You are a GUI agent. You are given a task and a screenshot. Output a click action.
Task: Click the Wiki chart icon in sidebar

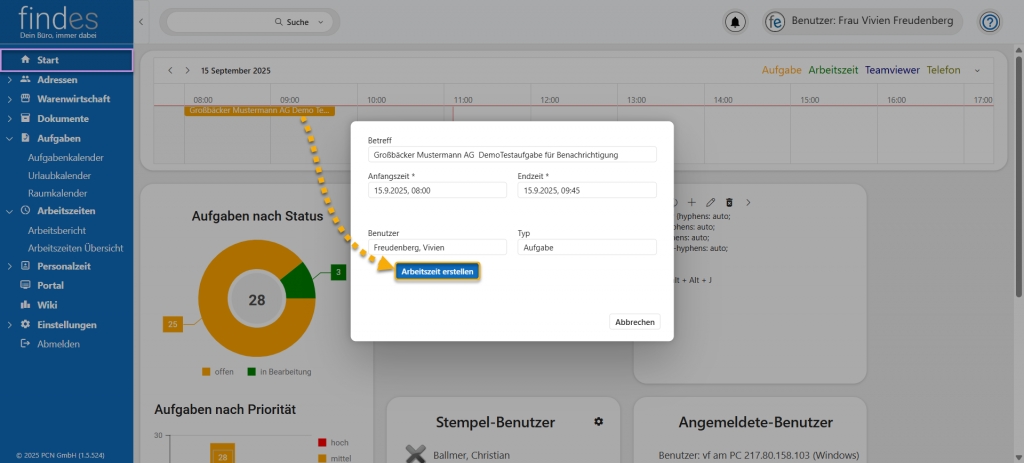pyautogui.click(x=25, y=305)
